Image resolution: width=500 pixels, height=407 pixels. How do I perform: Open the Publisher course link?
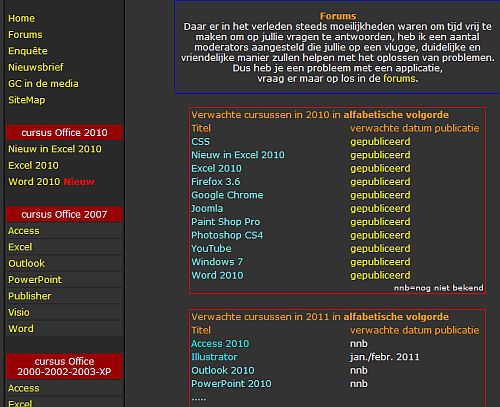(x=30, y=296)
